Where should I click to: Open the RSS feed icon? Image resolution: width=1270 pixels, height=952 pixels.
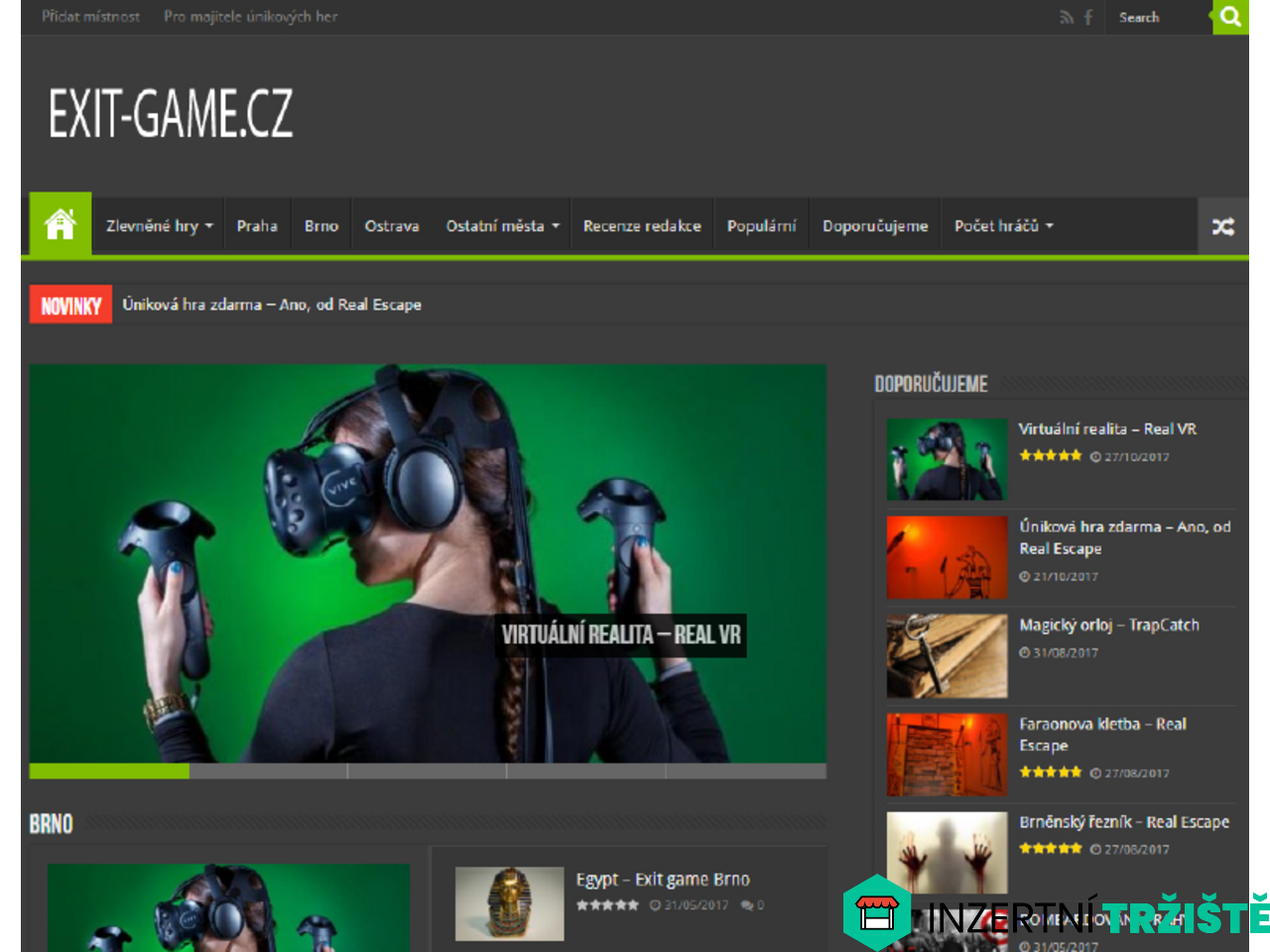[1067, 17]
